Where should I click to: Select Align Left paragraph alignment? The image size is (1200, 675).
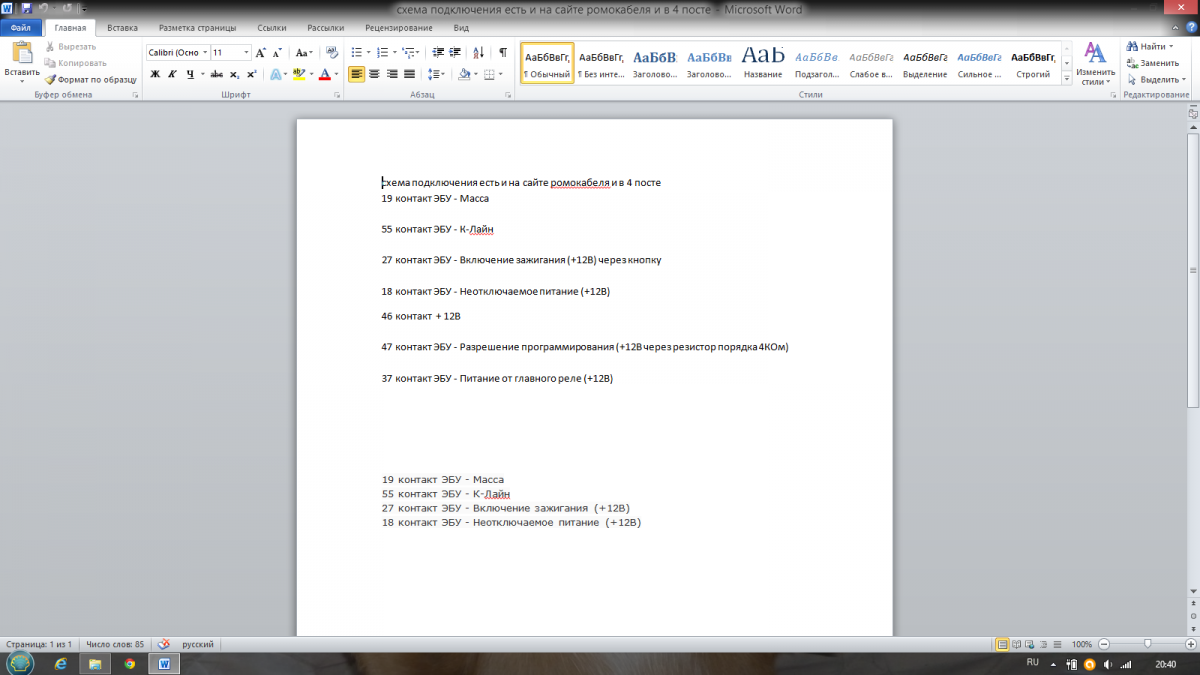click(357, 74)
